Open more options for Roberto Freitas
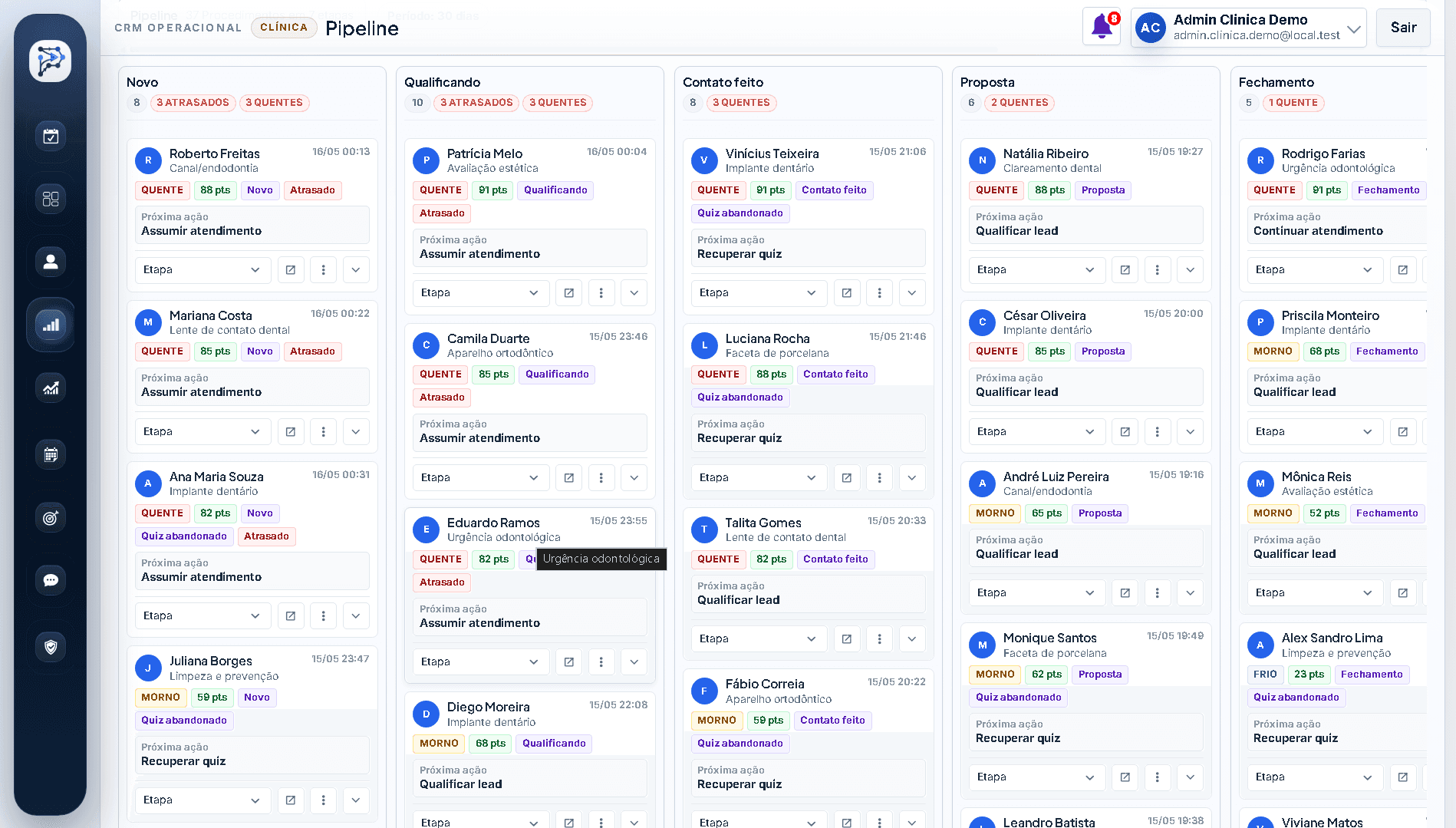The height and width of the screenshot is (828, 1456). point(324,270)
